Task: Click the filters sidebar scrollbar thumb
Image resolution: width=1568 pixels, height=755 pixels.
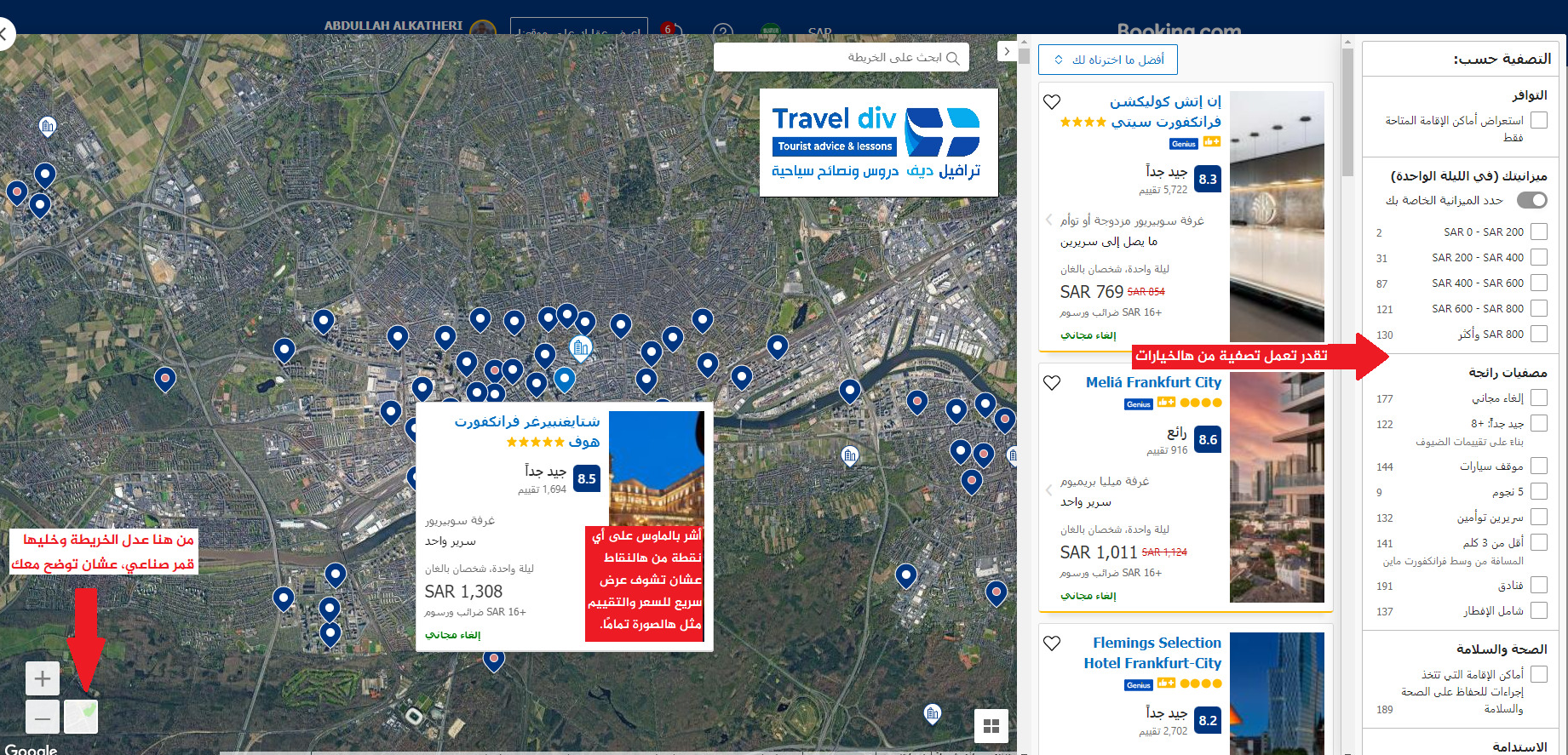Action: point(1347,112)
